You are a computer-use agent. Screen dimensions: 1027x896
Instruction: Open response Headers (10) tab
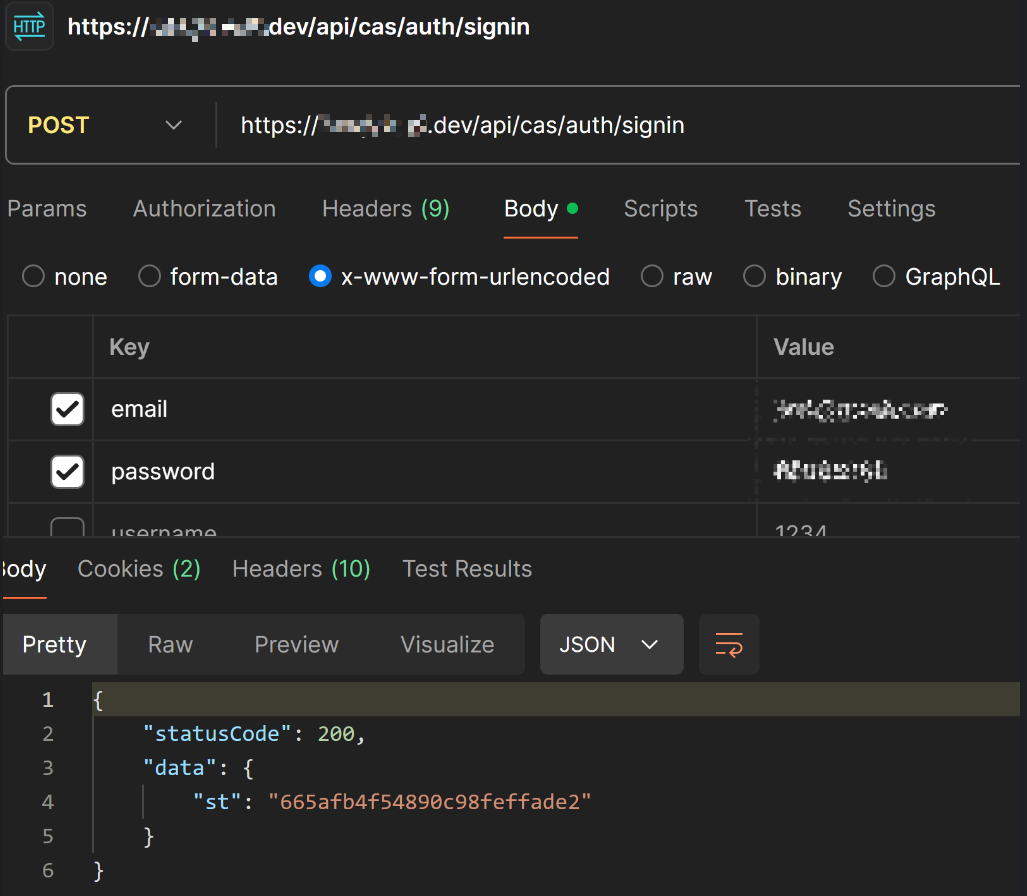click(301, 569)
